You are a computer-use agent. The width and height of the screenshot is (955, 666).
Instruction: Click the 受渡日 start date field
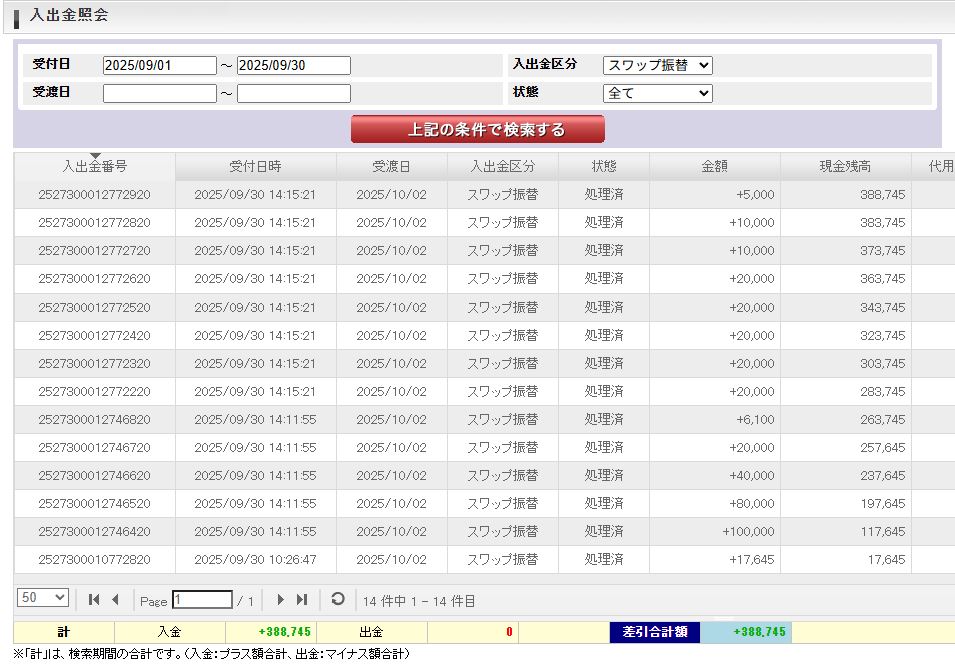[159, 93]
